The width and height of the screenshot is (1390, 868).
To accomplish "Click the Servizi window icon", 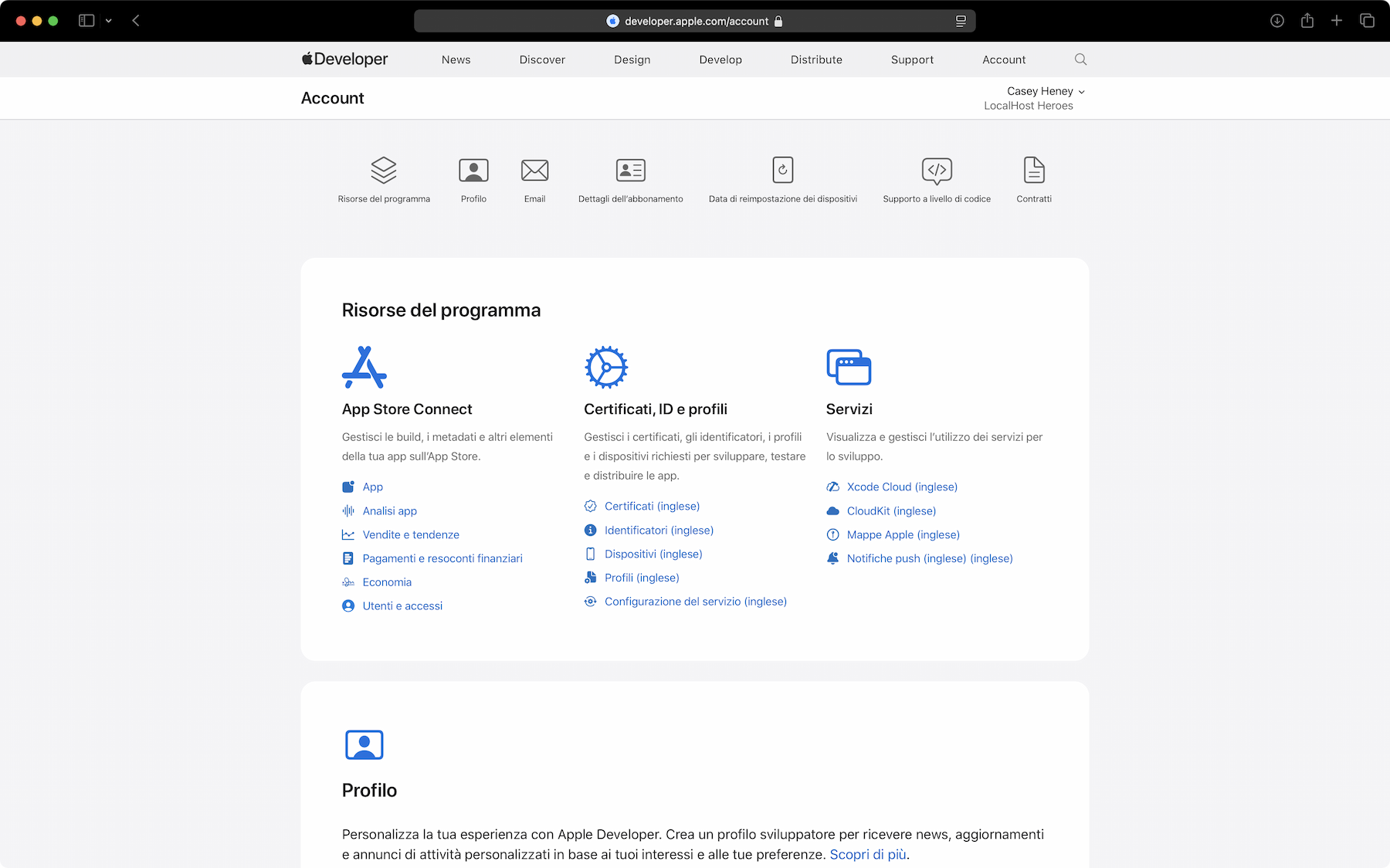I will pyautogui.click(x=849, y=368).
